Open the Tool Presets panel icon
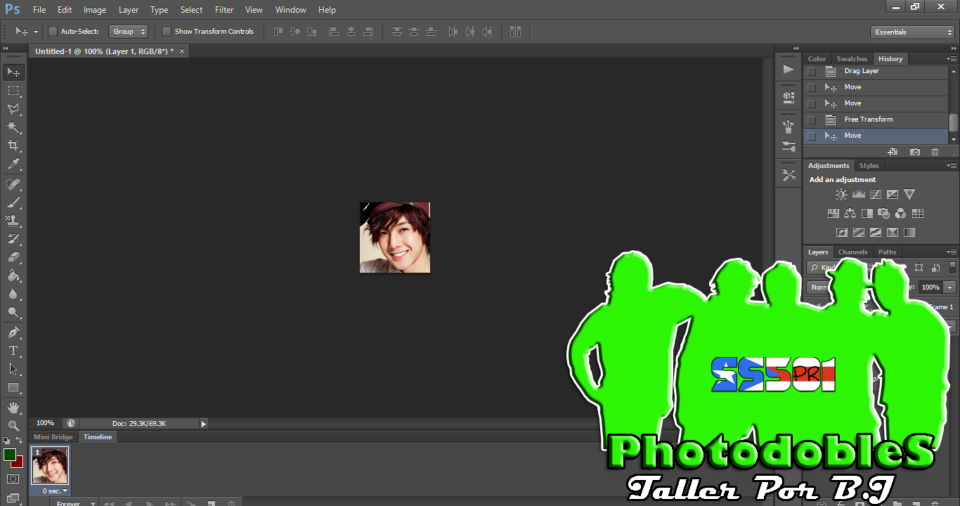 (x=789, y=175)
